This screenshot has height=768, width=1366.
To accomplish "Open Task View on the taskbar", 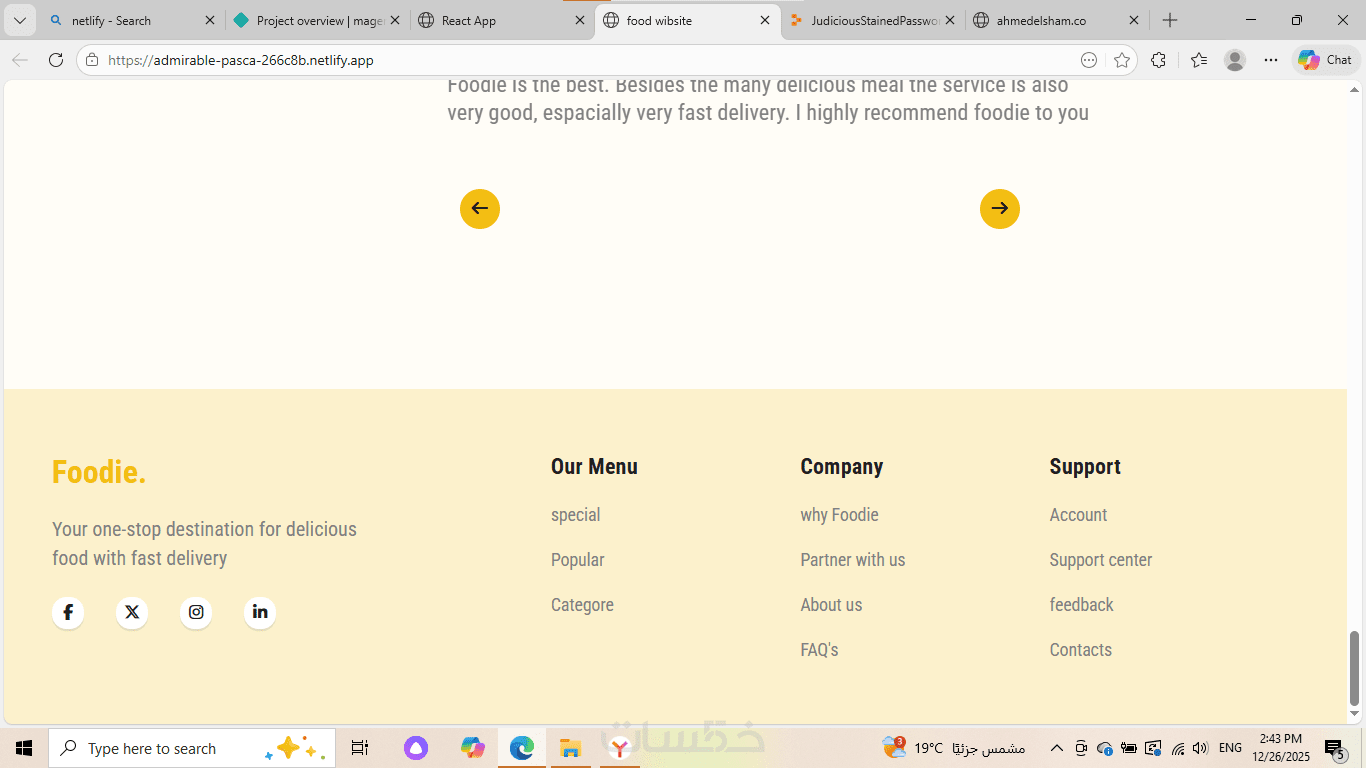I will [360, 748].
